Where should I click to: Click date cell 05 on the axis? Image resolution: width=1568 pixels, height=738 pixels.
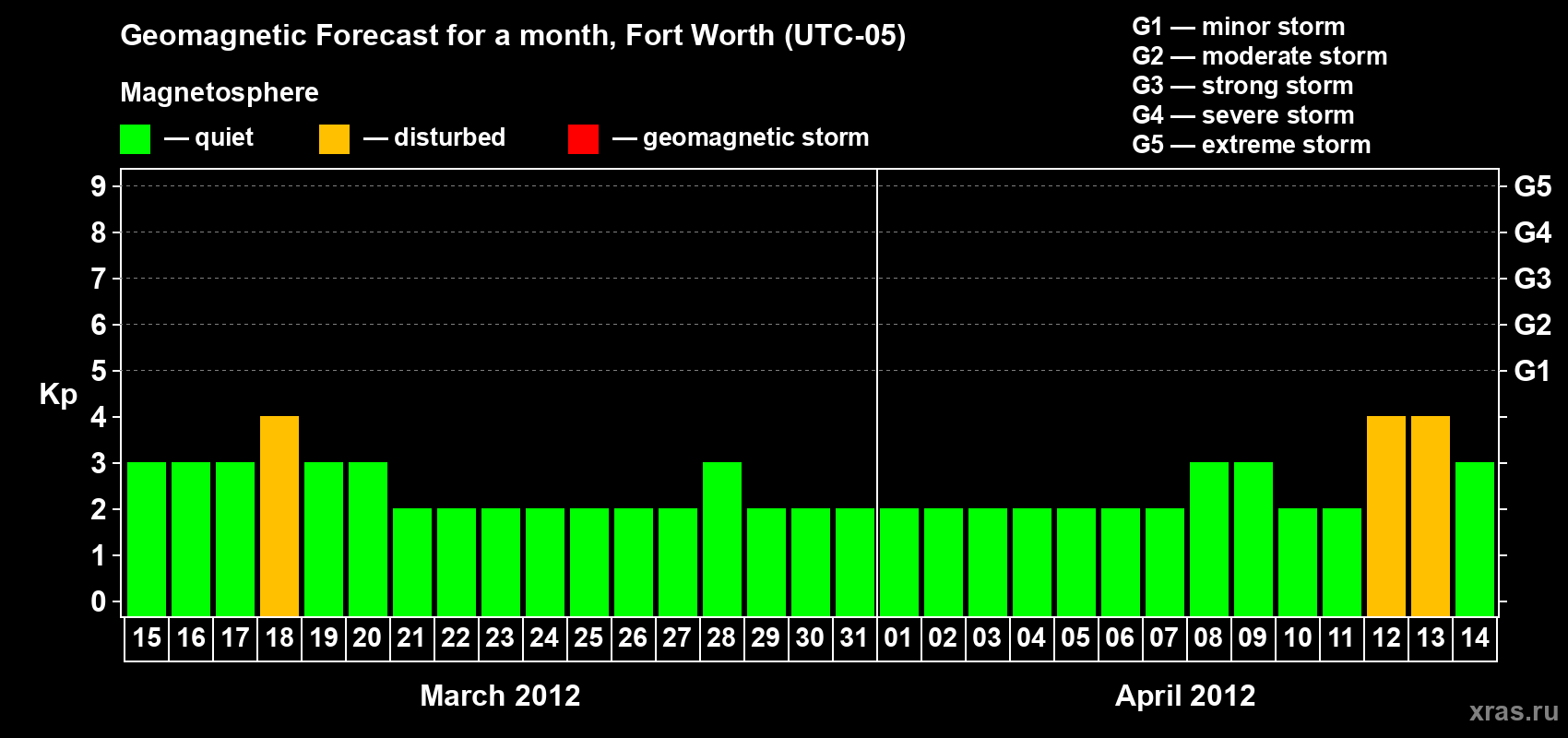click(1075, 638)
